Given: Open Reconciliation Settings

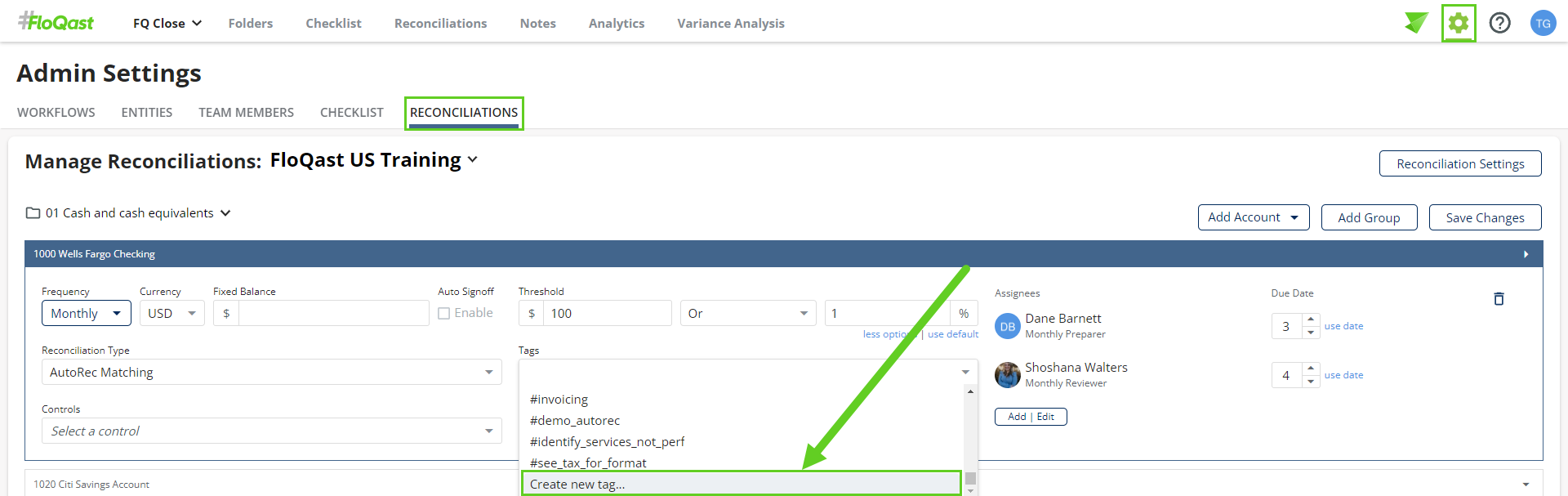Looking at the screenshot, I should (1460, 163).
